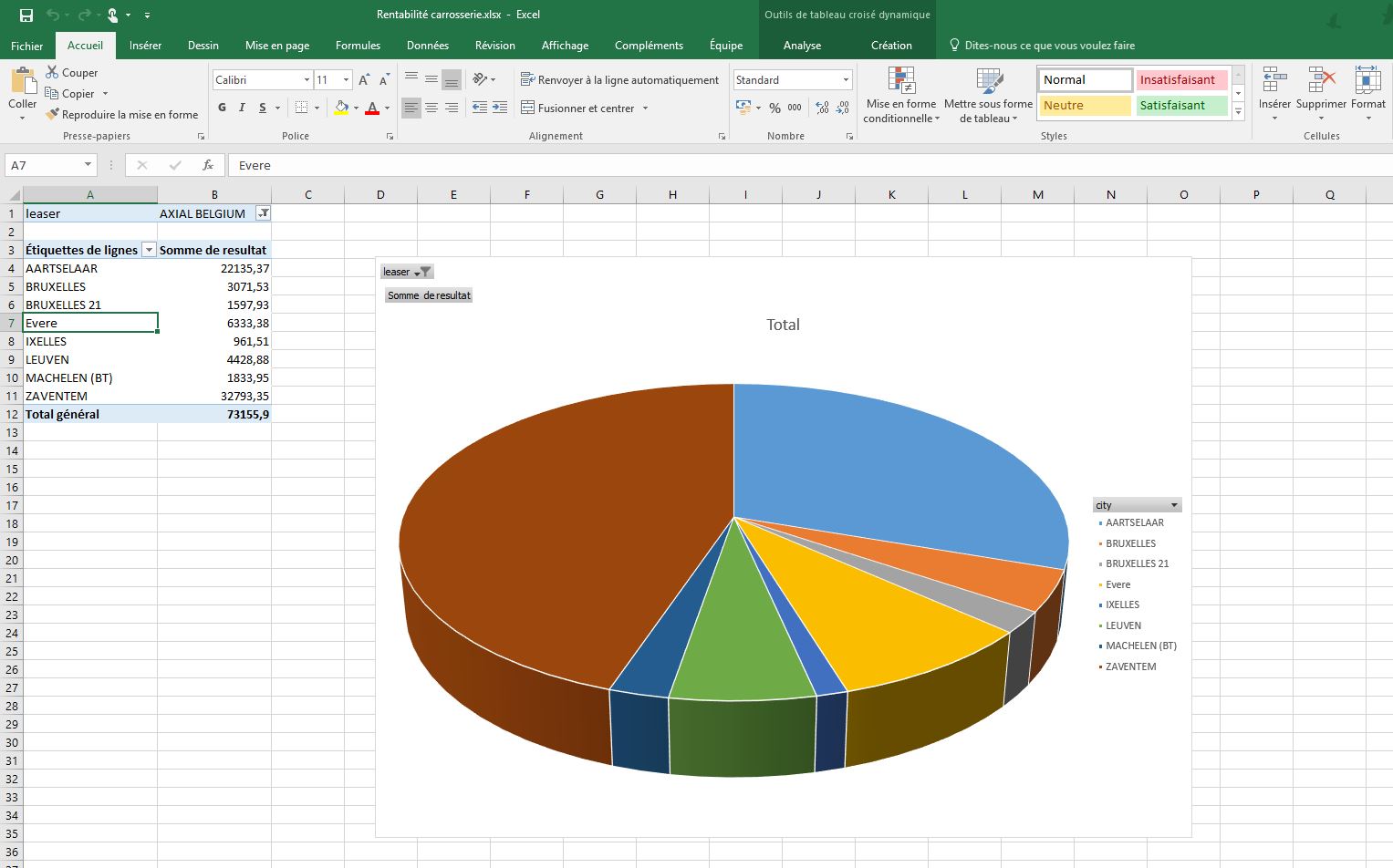The height and width of the screenshot is (868, 1393).
Task: Click the Redo arrow icon
Action: point(84,15)
